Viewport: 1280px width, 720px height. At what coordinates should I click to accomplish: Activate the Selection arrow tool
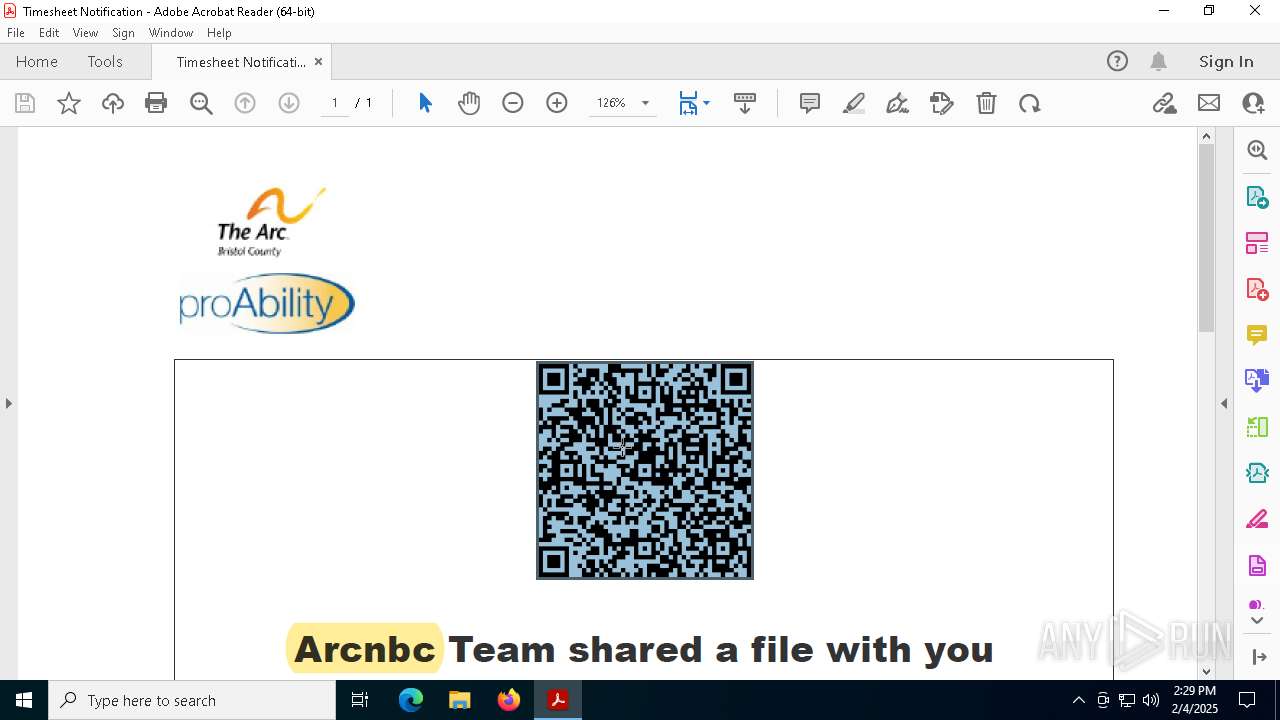[425, 103]
